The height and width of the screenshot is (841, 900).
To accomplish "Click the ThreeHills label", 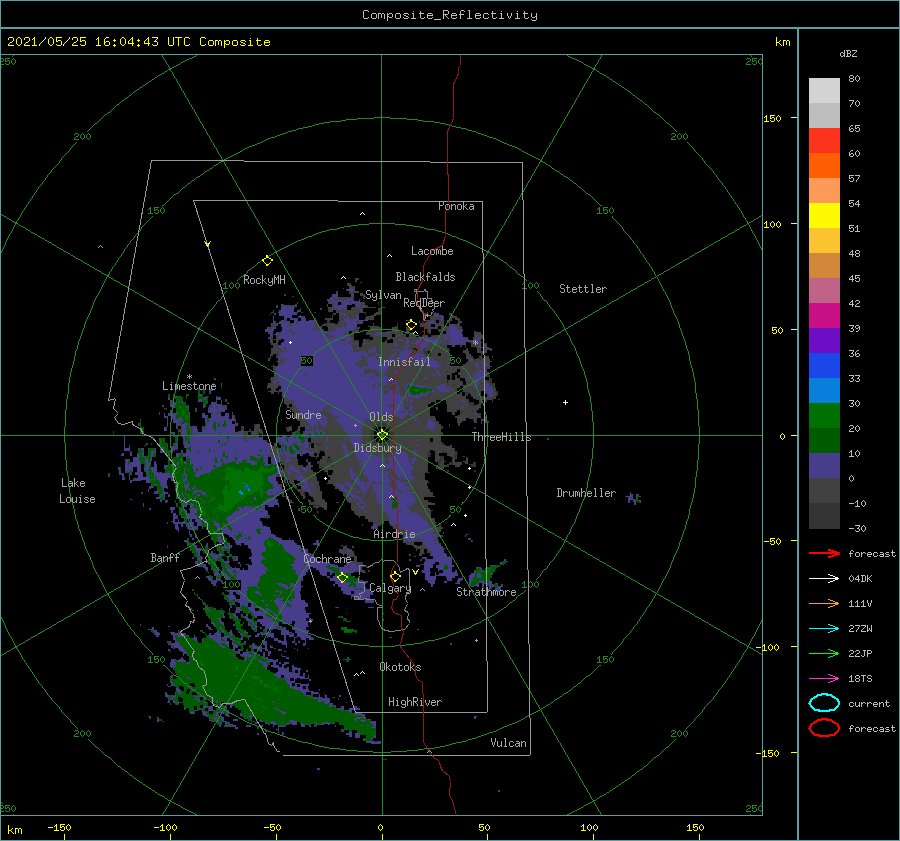I will tap(502, 437).
